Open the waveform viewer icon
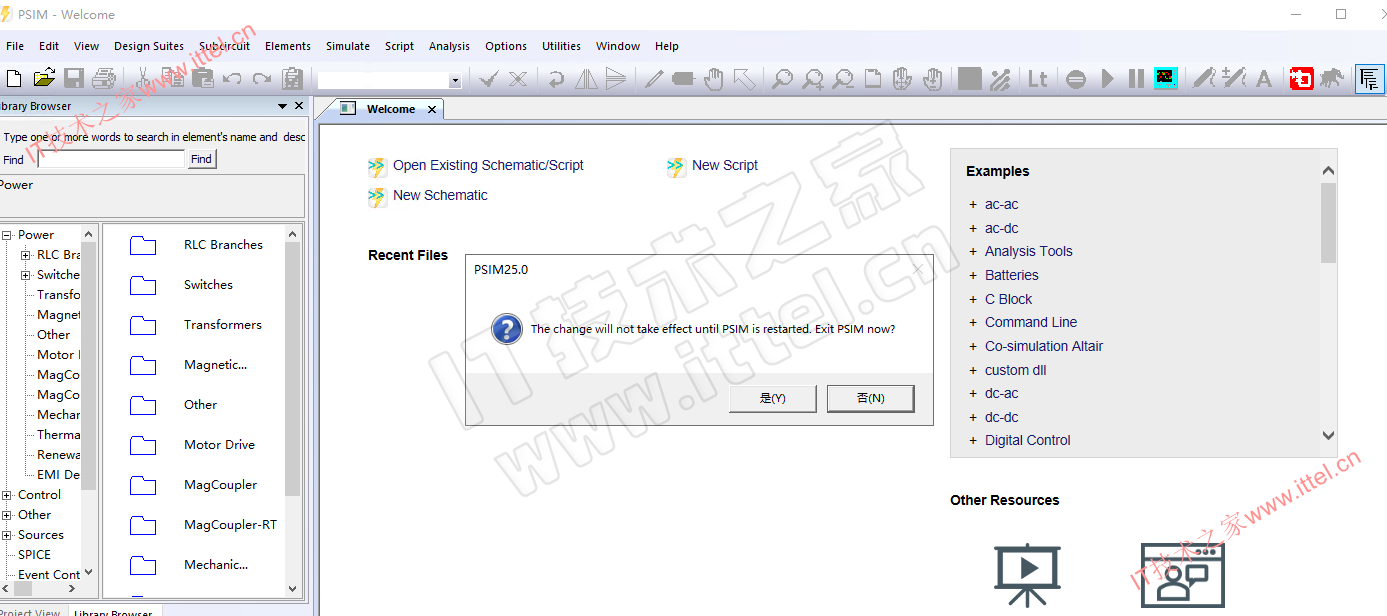This screenshot has height=616, width=1387. [1165, 78]
